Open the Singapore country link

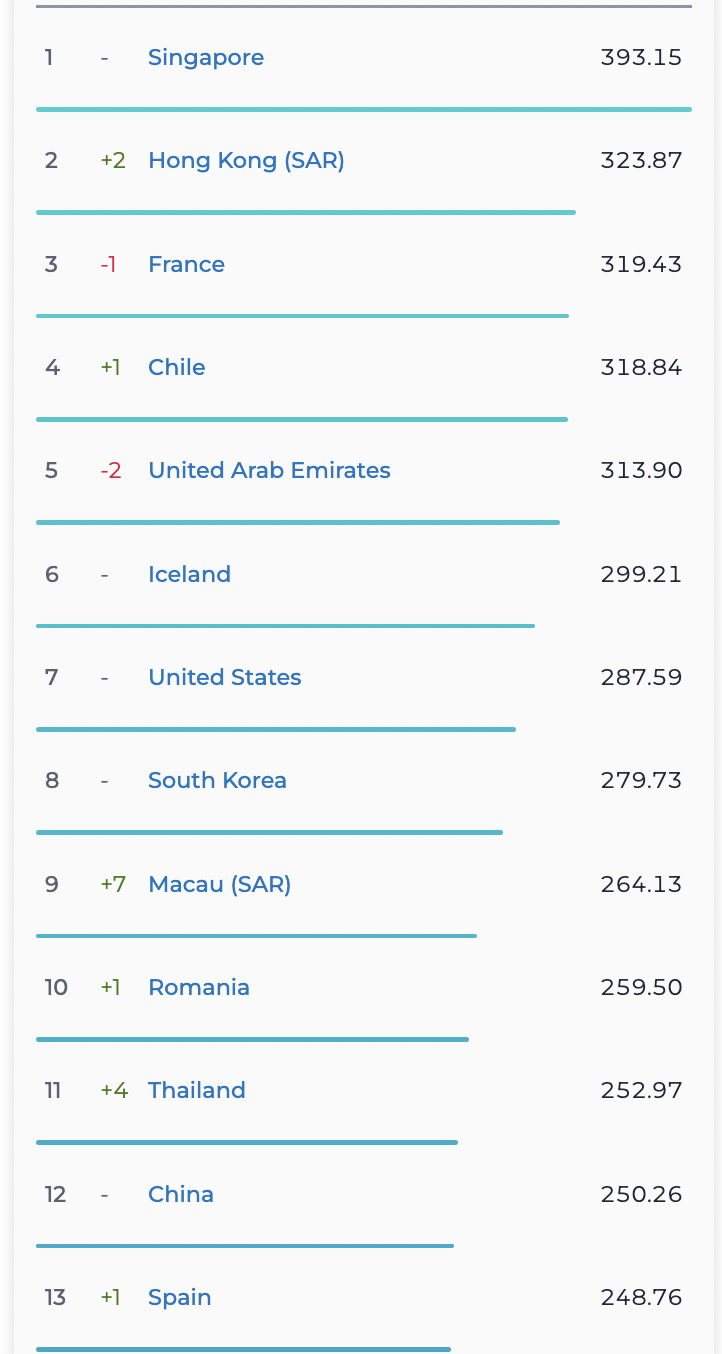pos(206,58)
